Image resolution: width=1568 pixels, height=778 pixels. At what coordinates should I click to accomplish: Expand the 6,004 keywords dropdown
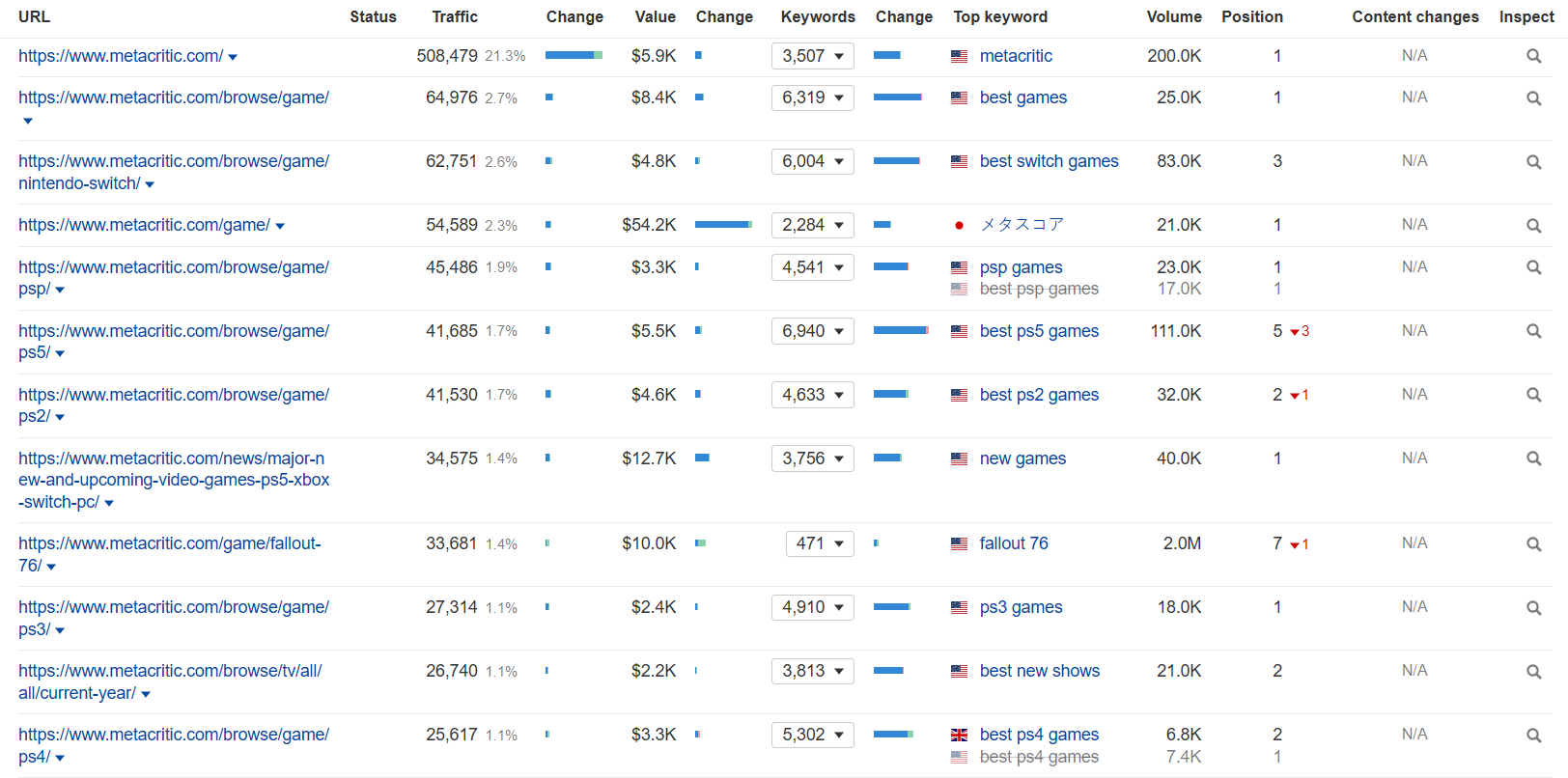point(813,161)
